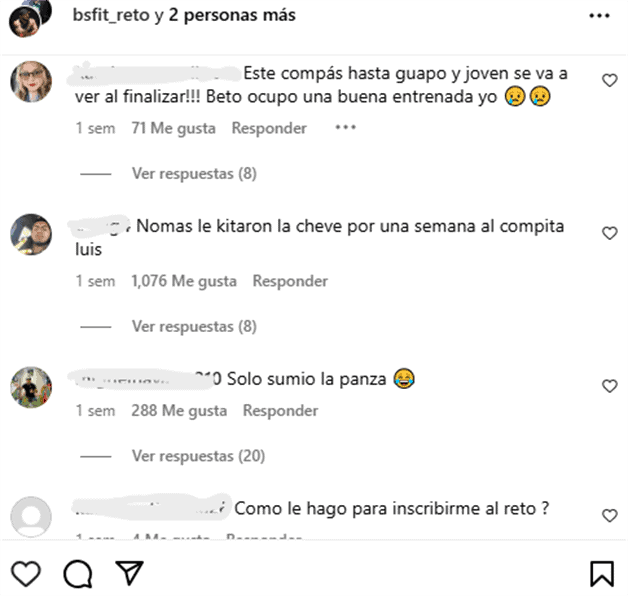View who liked: 288 Me gusta
The height and width of the screenshot is (596, 628).
click(179, 411)
